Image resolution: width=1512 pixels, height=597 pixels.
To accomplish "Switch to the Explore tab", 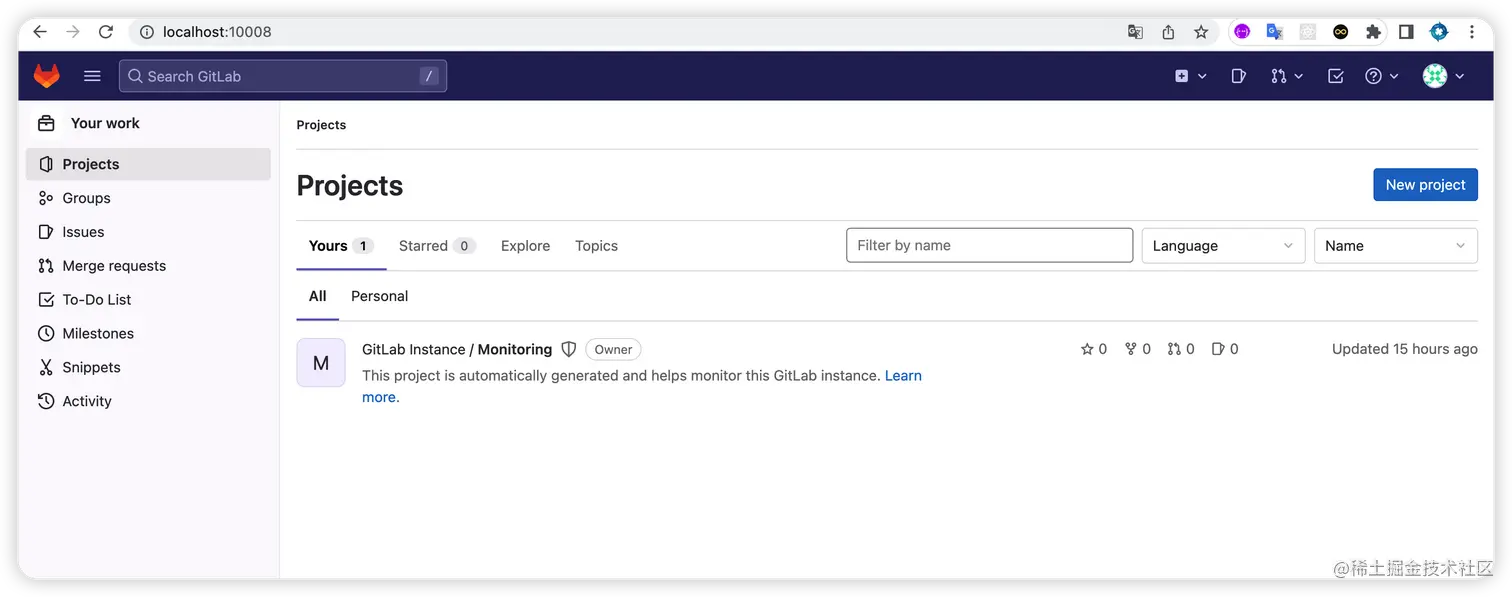I will (525, 246).
